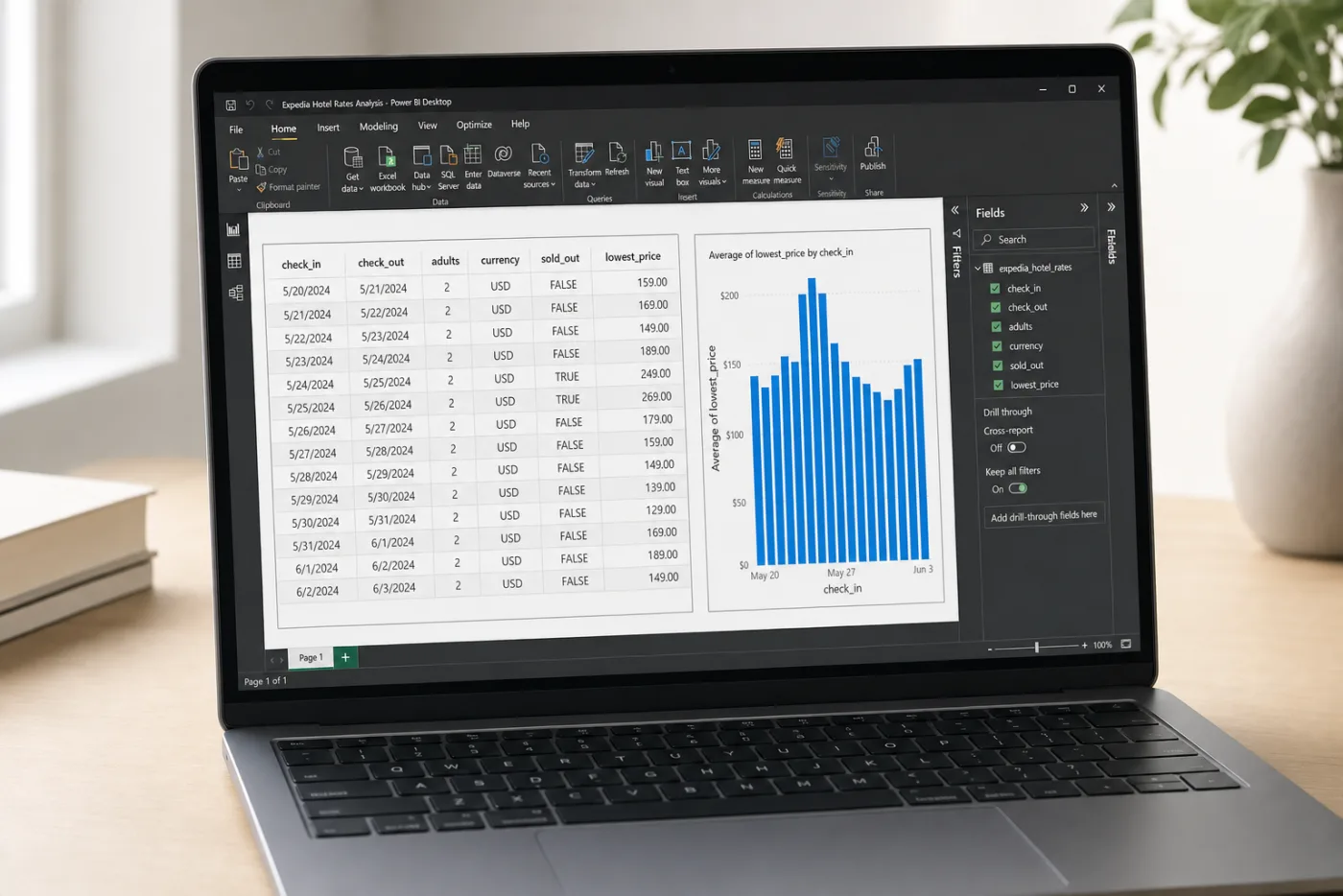Viewport: 1343px width, 896px height.
Task: Click the Enter data icon
Action: (473, 154)
